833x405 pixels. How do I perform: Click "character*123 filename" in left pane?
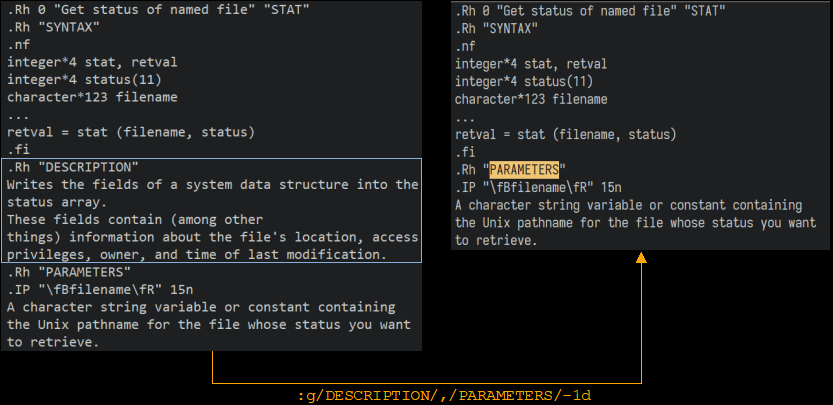coord(92,97)
